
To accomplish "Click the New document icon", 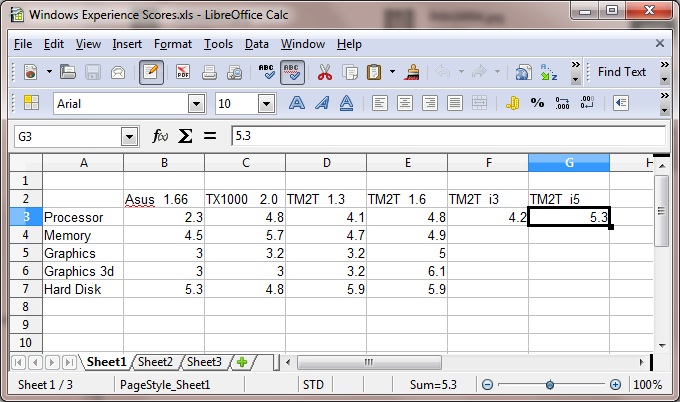I will click(30, 72).
